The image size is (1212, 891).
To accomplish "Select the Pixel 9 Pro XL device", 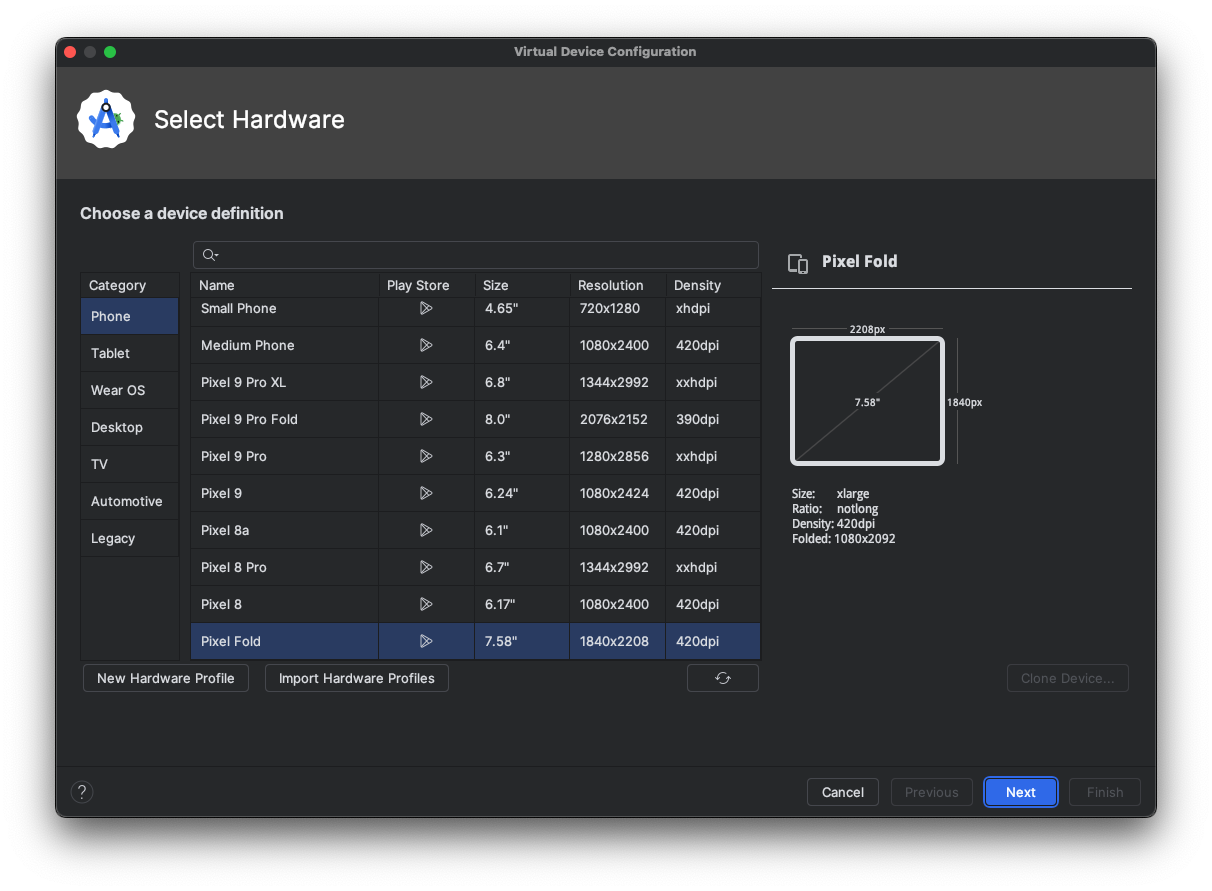I will click(244, 382).
